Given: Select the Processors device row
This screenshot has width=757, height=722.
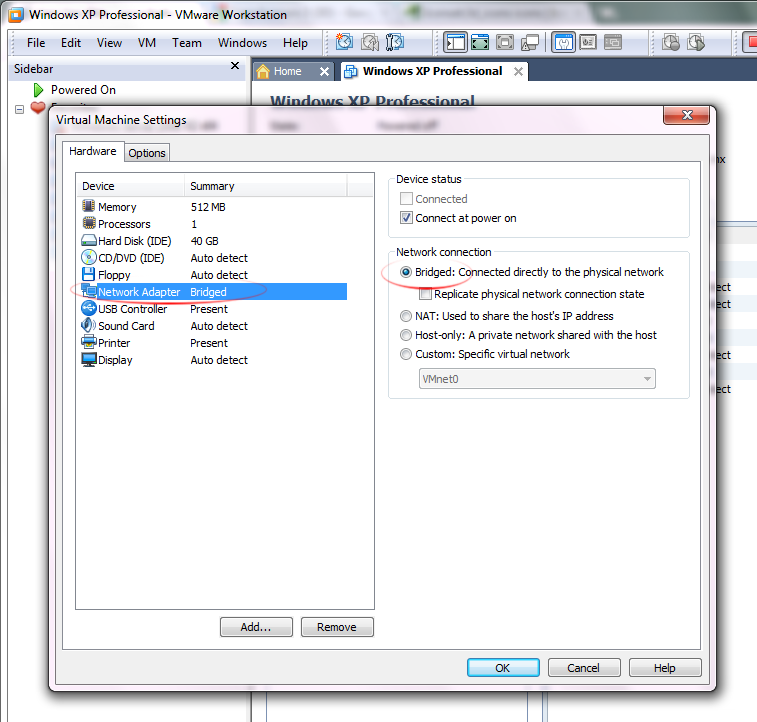Looking at the screenshot, I should (211, 224).
